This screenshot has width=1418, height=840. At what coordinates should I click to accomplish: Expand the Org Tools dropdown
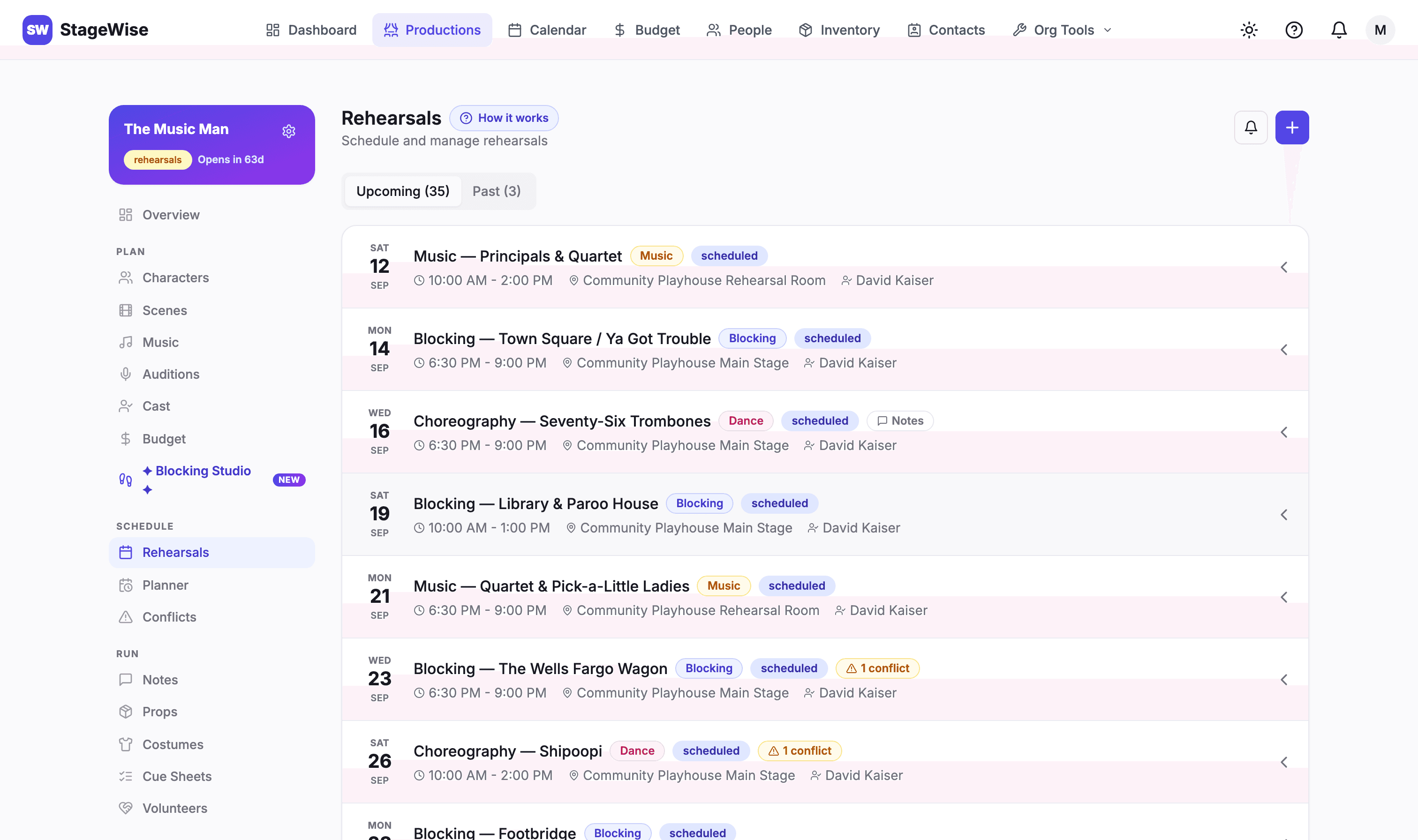[1063, 30]
